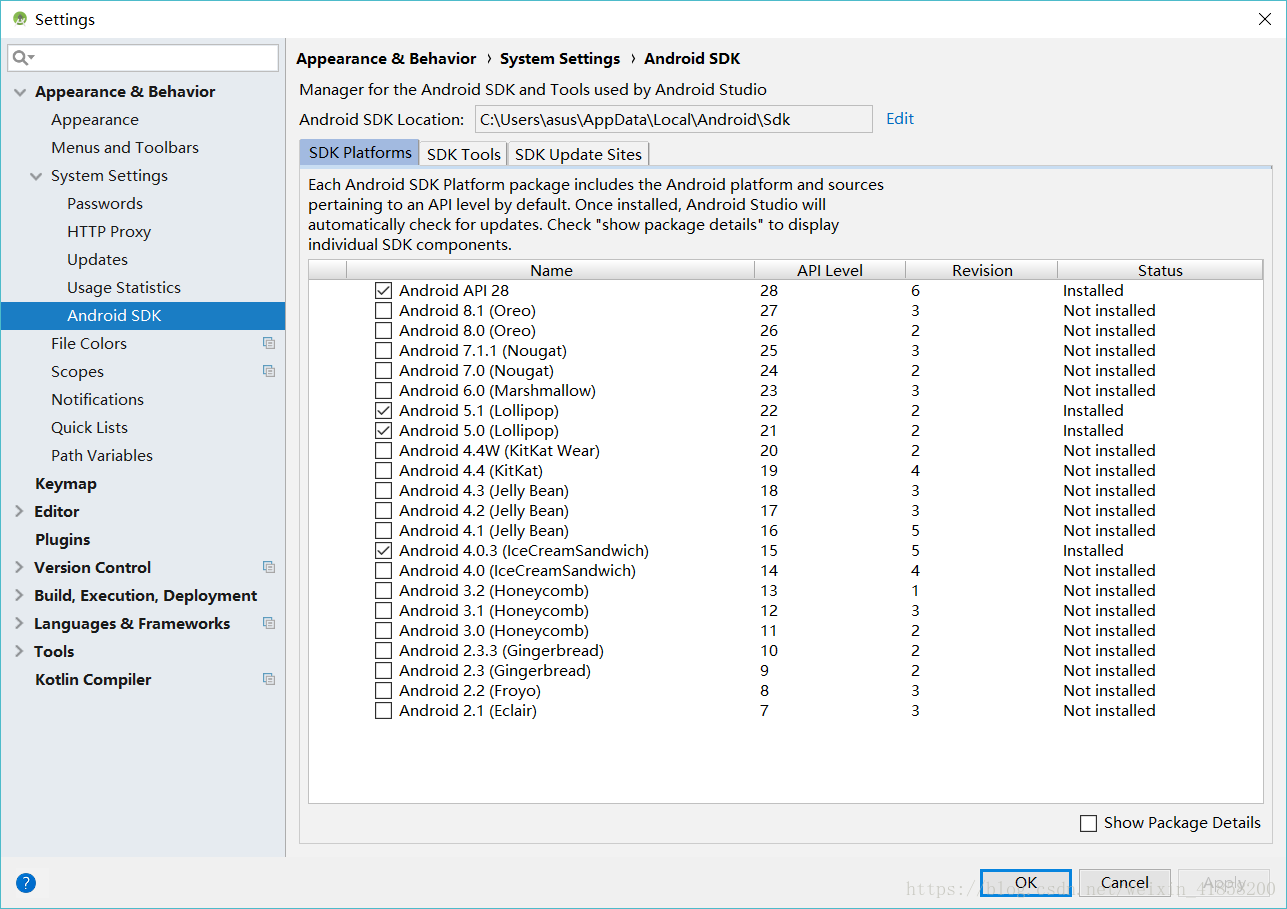Viewport: 1287px width, 909px height.
Task: Select the Android 4.3 (Jelly Bean) row text
Action: [x=484, y=490]
